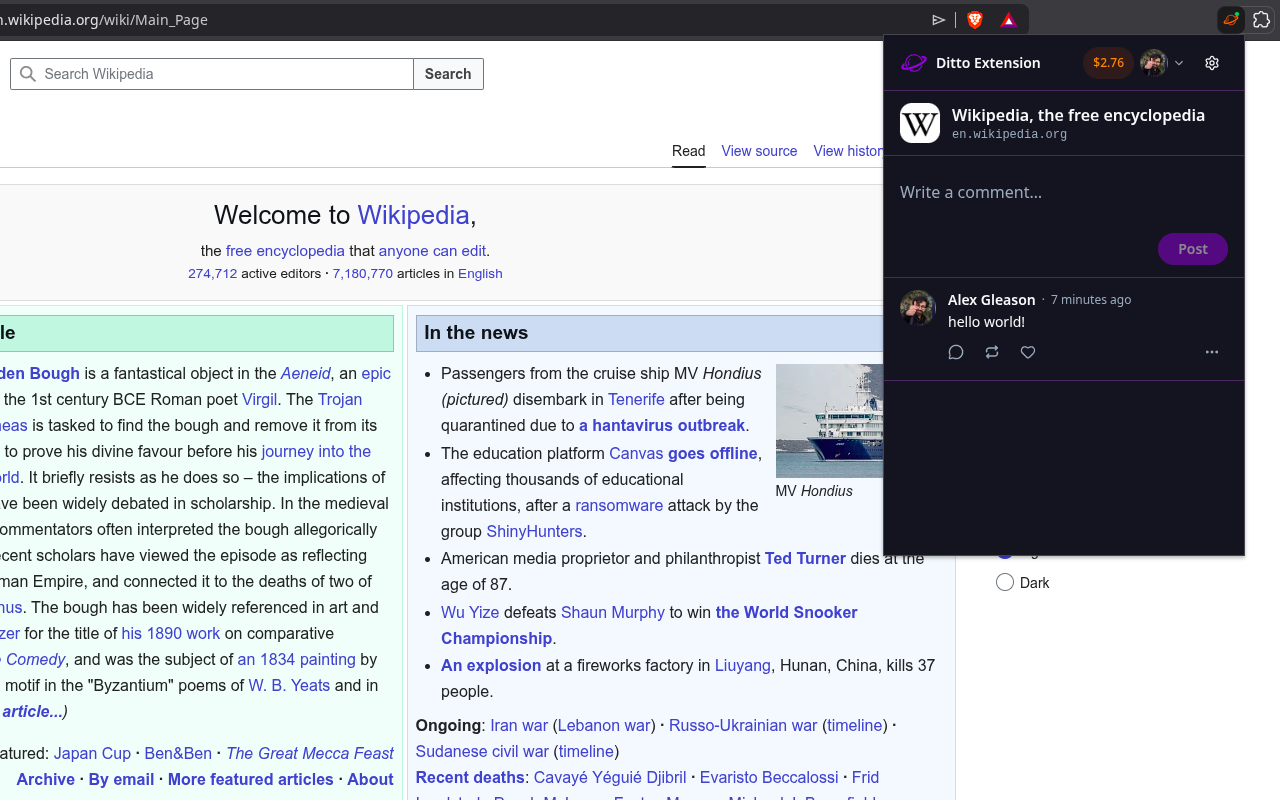Image resolution: width=1280 pixels, height=800 pixels.
Task: Open the Recent deaths link
Action: click(x=470, y=777)
